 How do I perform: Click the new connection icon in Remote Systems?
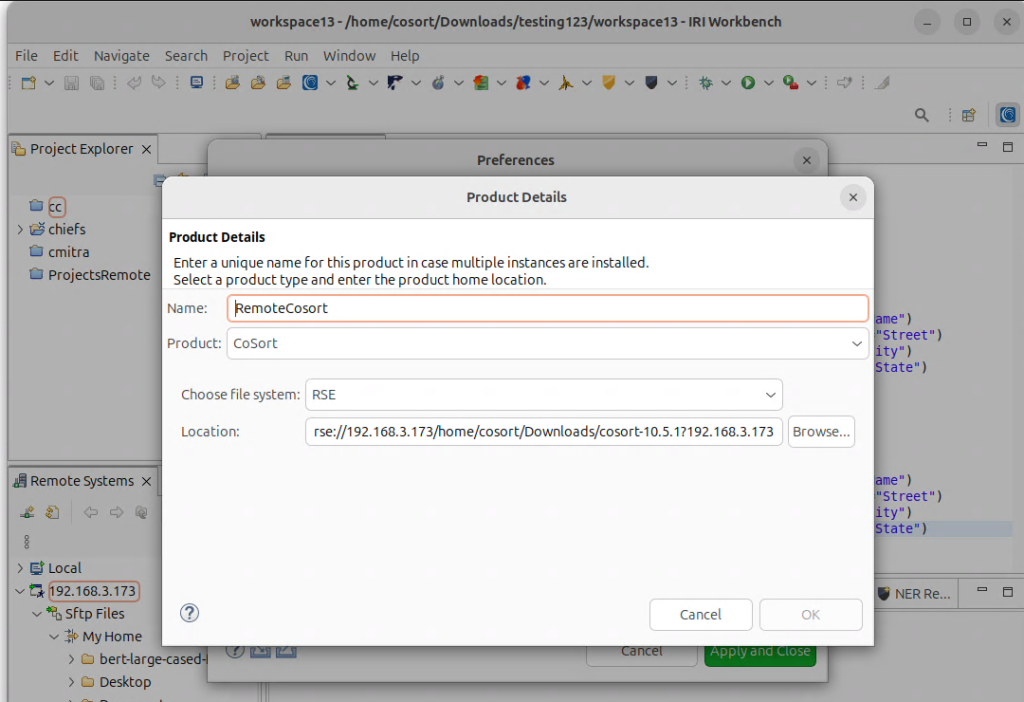click(27, 513)
